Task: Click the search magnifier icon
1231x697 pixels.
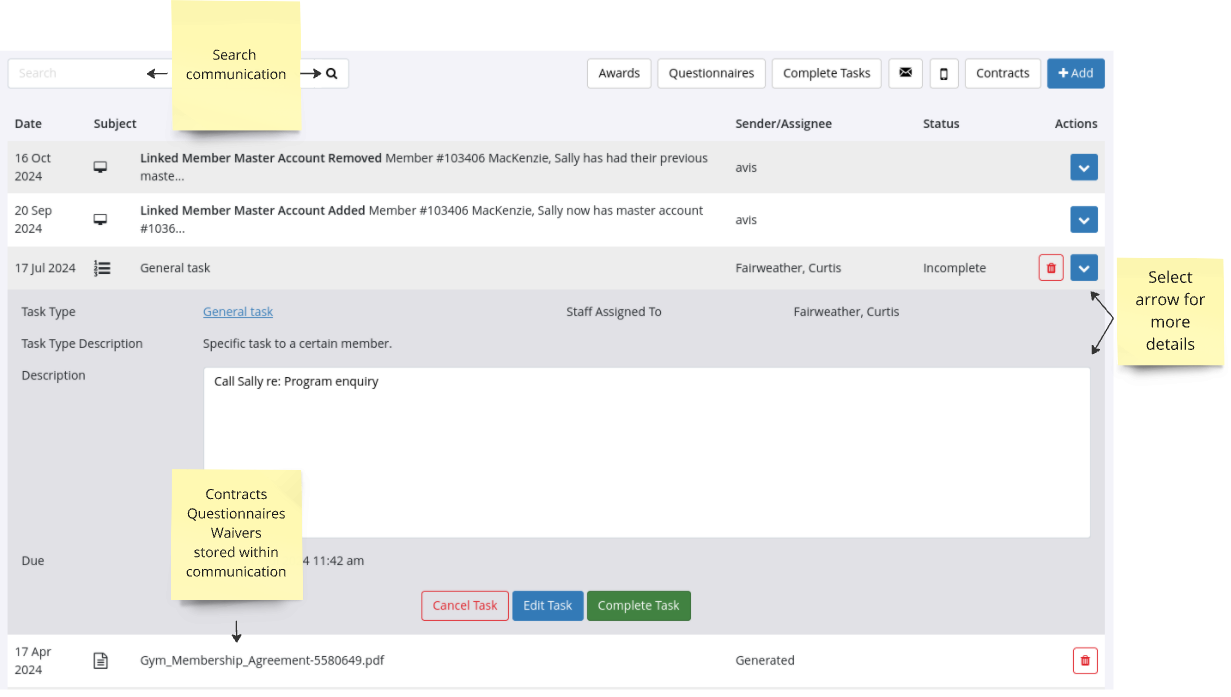Action: 332,74
